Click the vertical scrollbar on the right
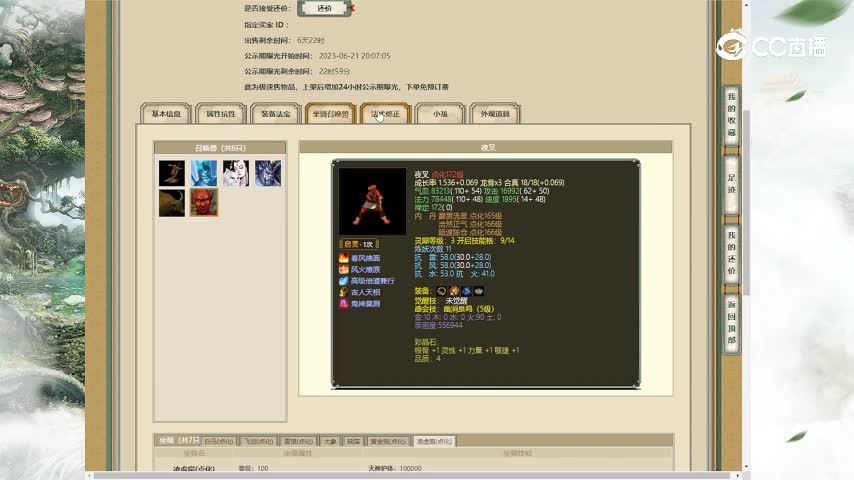 [x=747, y=202]
